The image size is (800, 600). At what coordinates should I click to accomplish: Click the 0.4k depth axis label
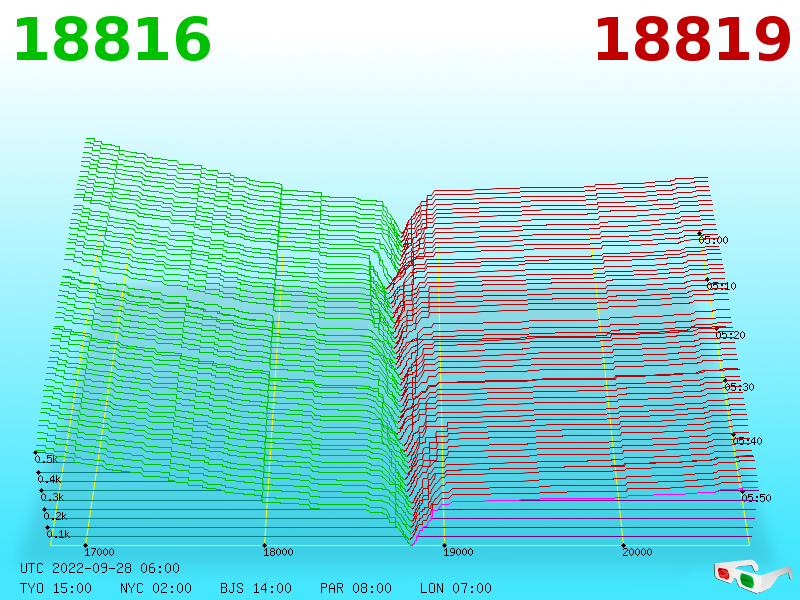[49, 480]
